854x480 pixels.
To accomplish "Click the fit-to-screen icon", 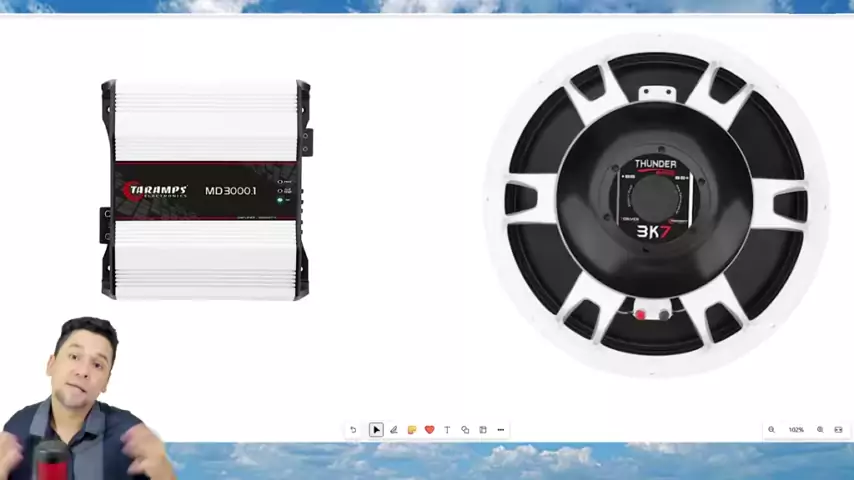I will point(838,430).
